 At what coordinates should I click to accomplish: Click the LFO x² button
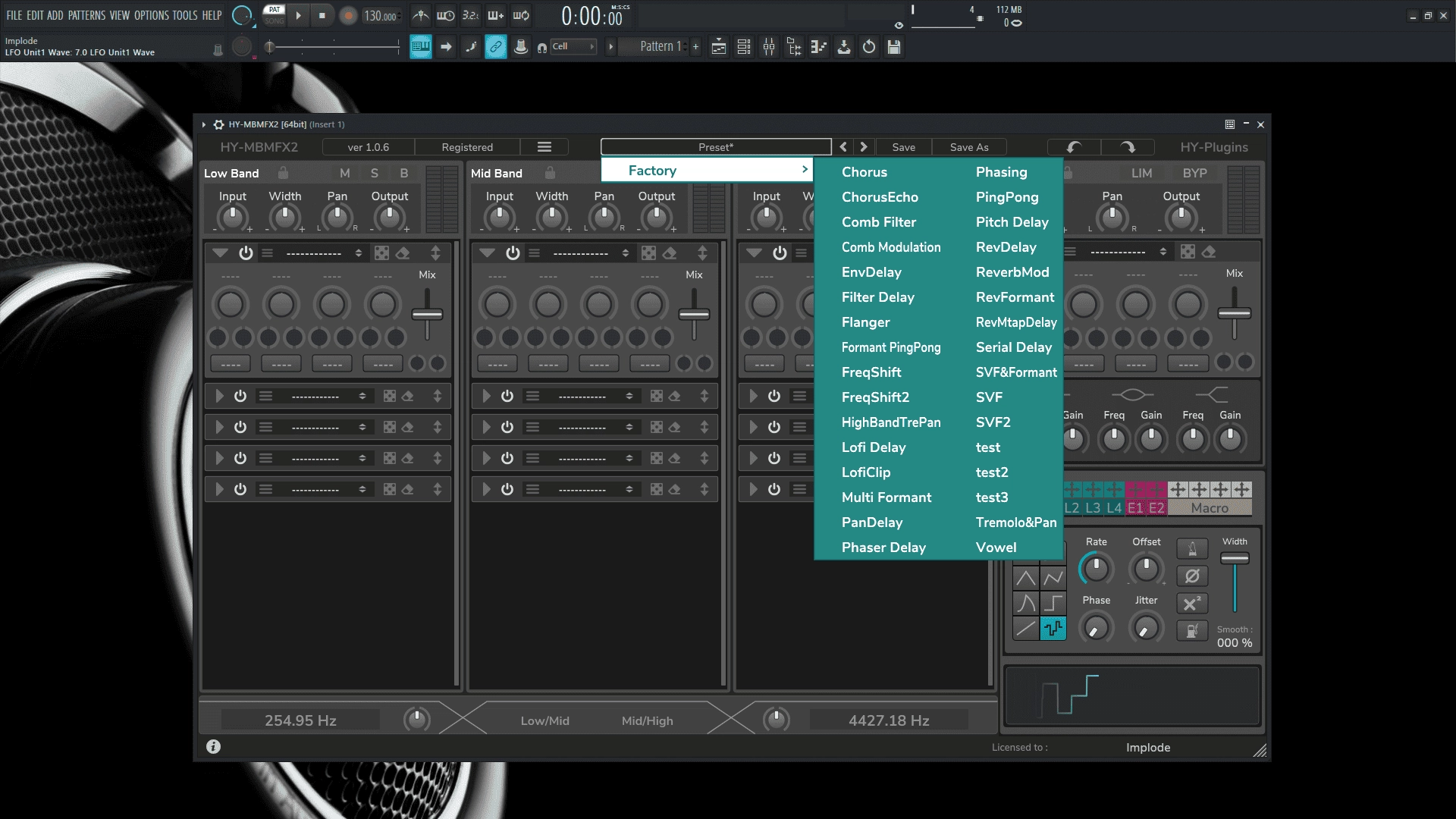1192,604
